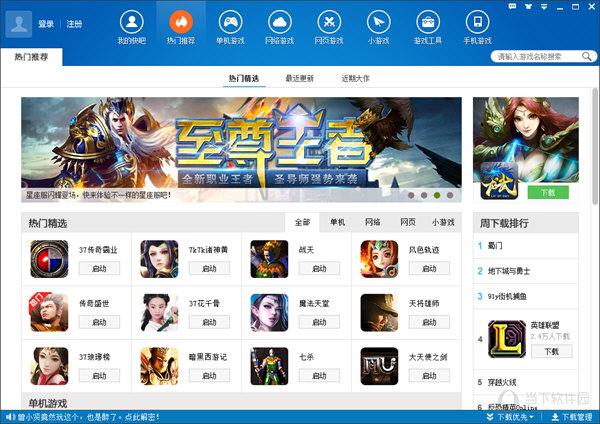600x424 pixels.
Task: Launch 大天使之剑 with 启动 button
Action: tap(429, 375)
